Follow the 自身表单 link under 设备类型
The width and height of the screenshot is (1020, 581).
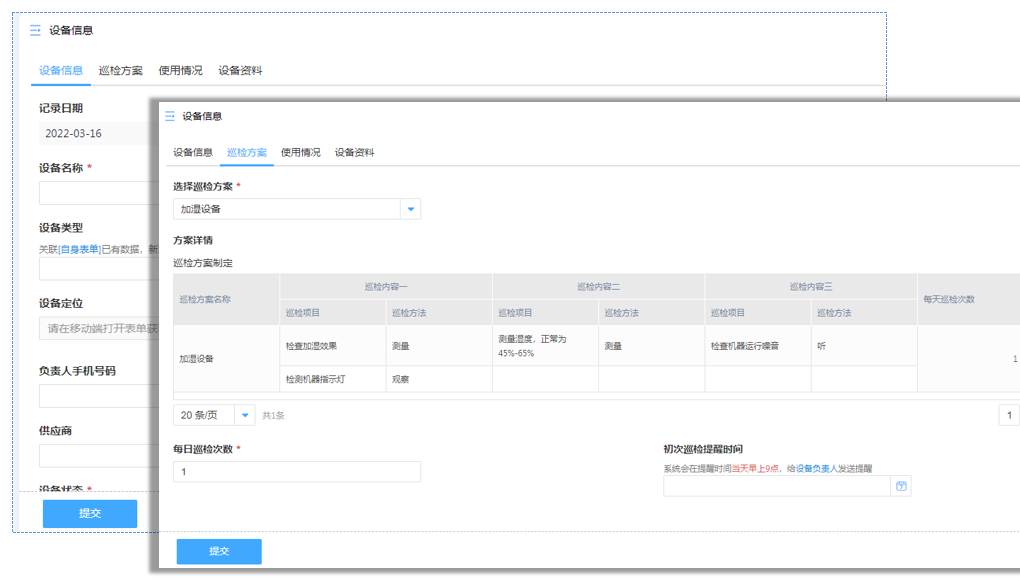pyautogui.click(x=80, y=249)
